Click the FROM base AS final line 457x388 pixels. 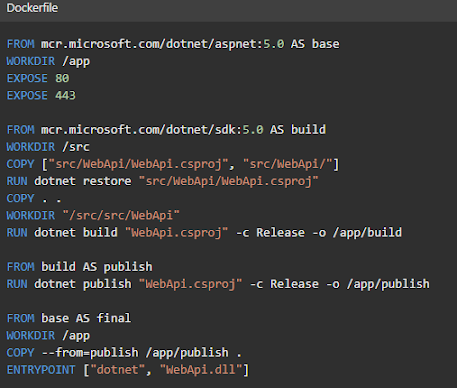(69, 318)
